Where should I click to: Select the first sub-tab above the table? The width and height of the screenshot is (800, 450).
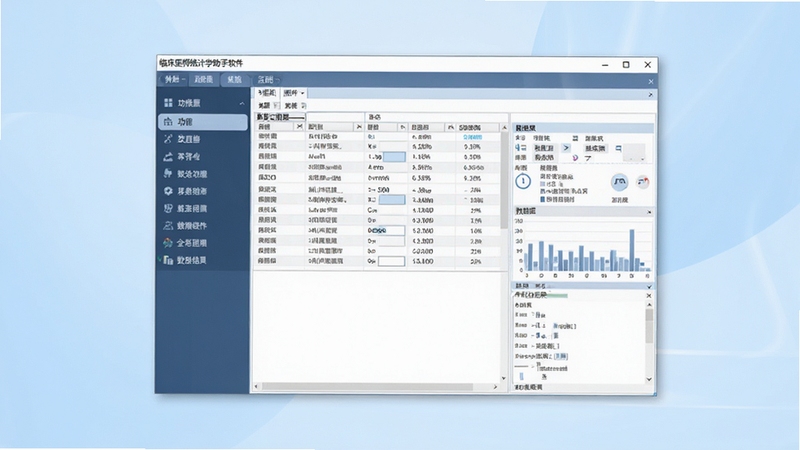266,93
